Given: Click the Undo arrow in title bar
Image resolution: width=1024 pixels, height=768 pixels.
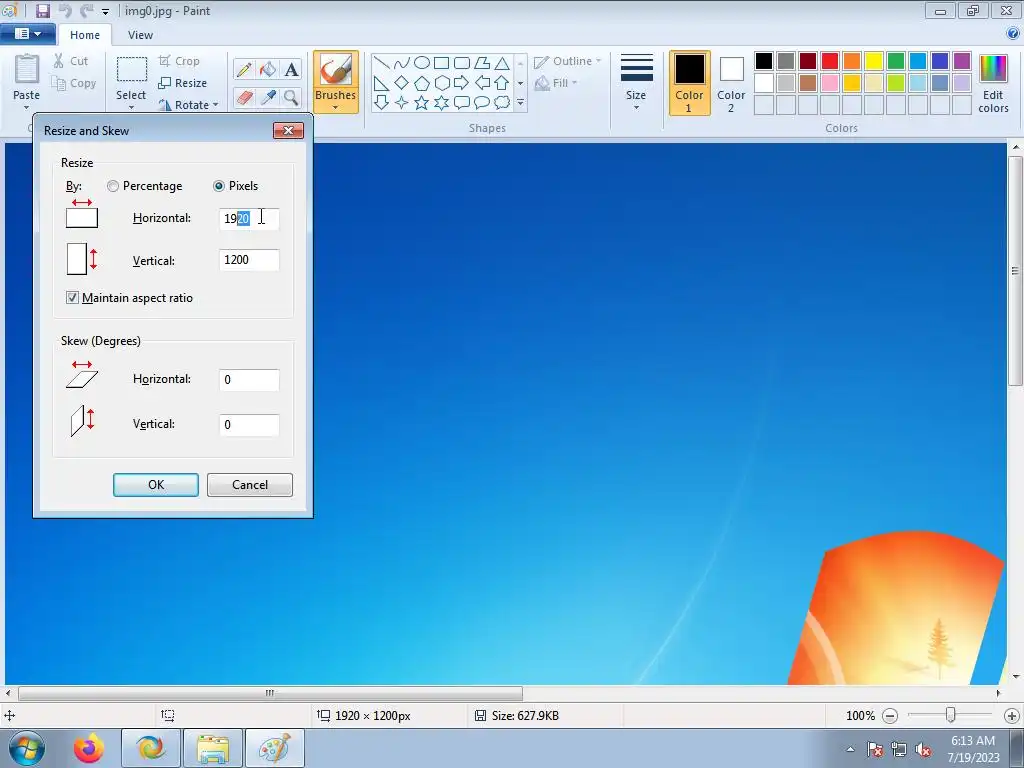Looking at the screenshot, I should click(x=65, y=10).
